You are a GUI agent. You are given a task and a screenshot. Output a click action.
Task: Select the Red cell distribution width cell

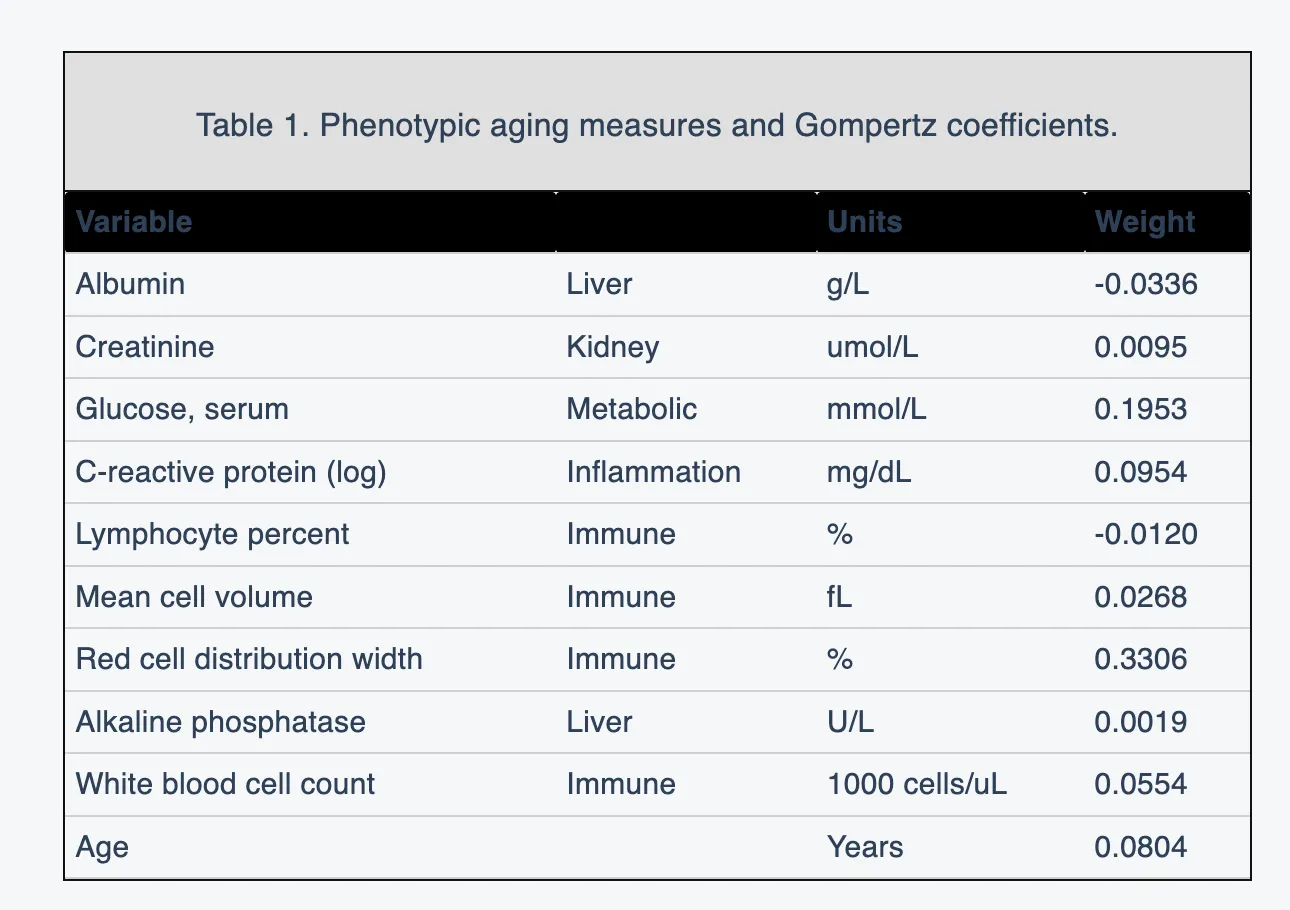point(249,659)
